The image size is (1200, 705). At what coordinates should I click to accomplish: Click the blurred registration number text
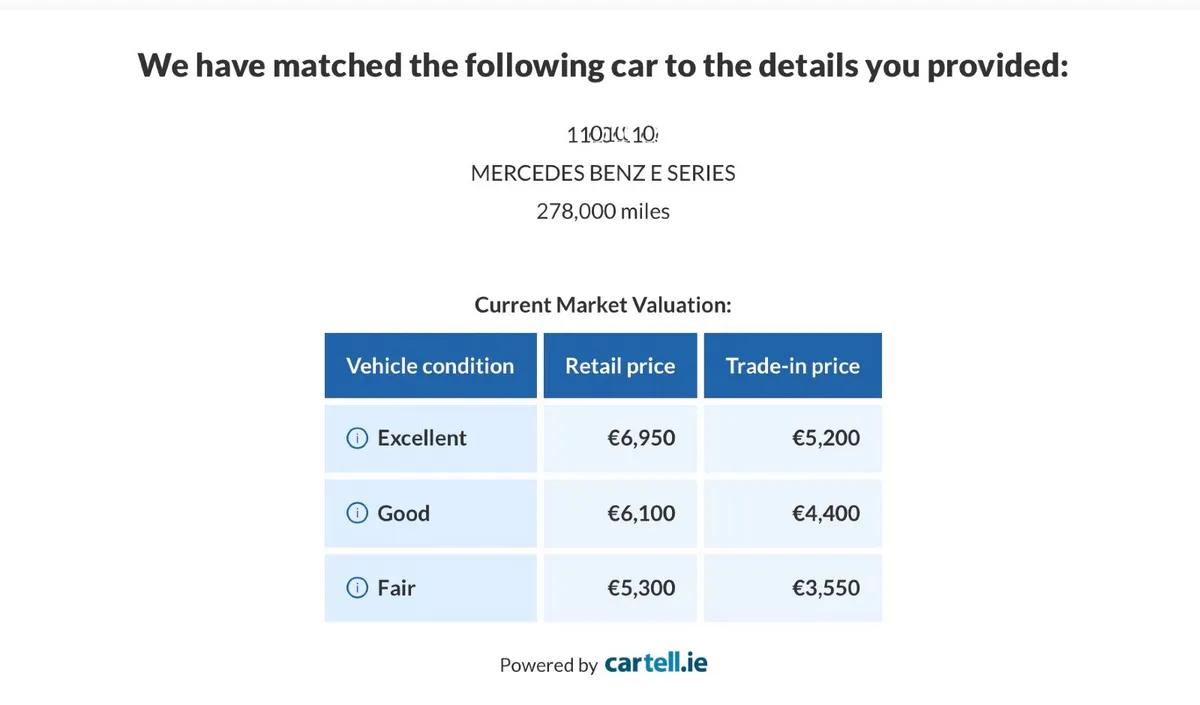(x=612, y=134)
